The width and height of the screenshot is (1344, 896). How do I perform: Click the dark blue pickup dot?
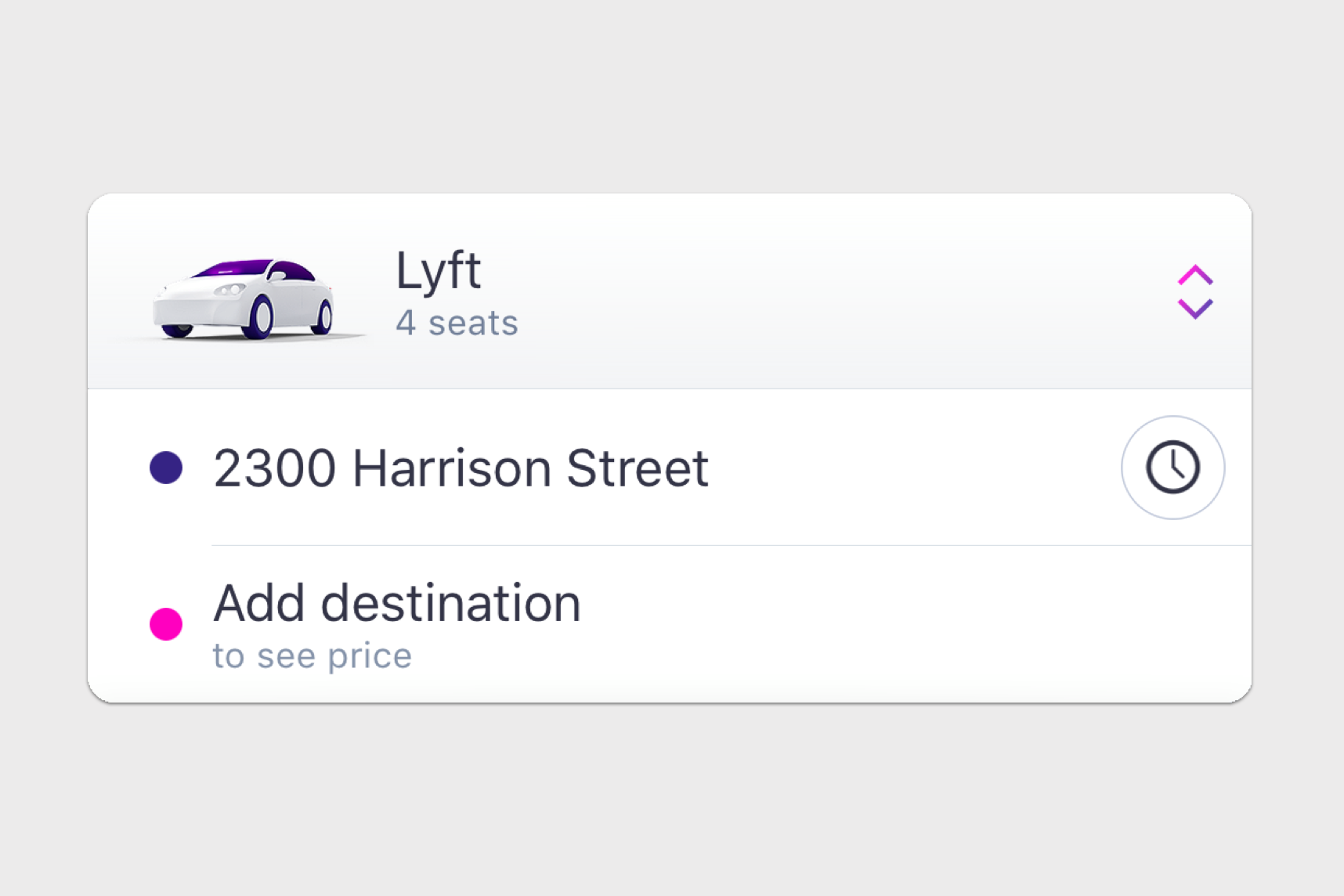[x=166, y=468]
